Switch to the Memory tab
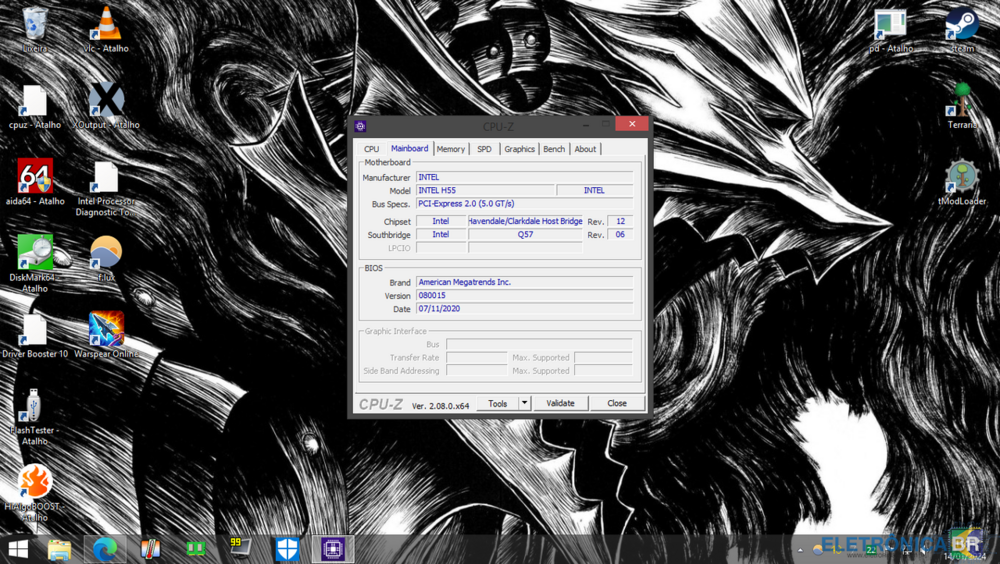This screenshot has width=1000, height=564. 450,149
